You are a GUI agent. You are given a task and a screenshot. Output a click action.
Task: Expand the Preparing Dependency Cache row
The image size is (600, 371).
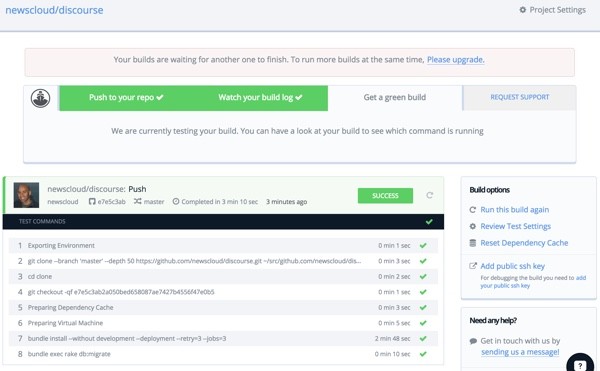coord(223,308)
